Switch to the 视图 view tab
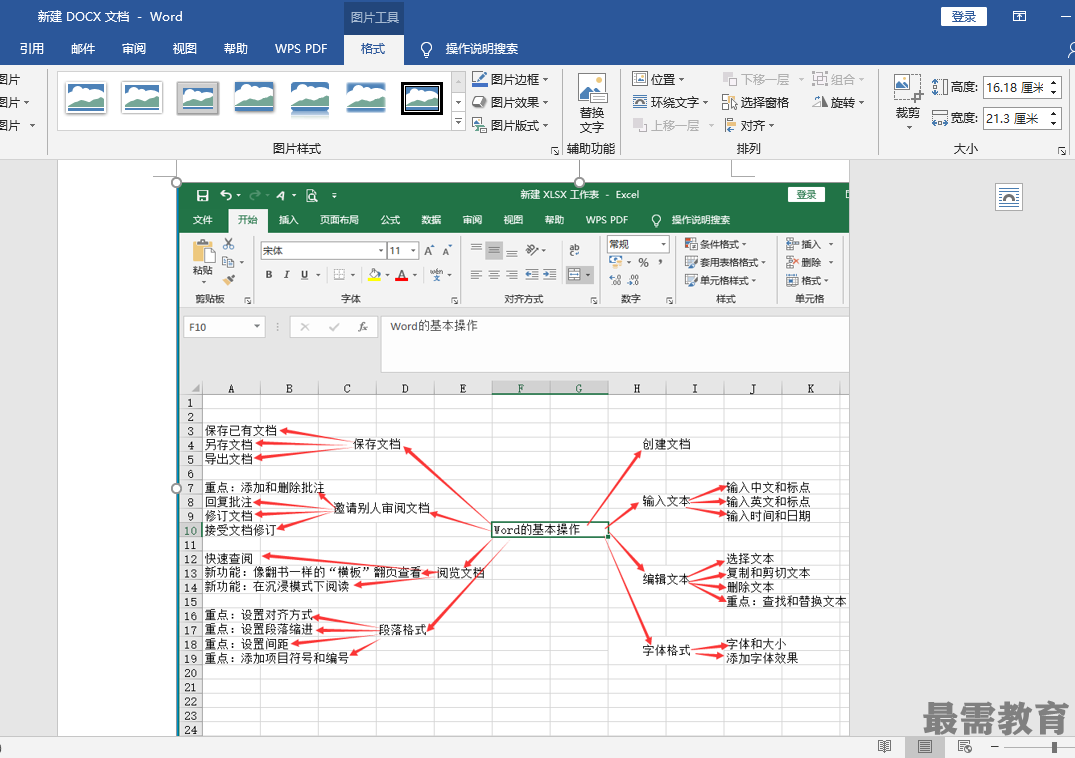 pos(184,49)
